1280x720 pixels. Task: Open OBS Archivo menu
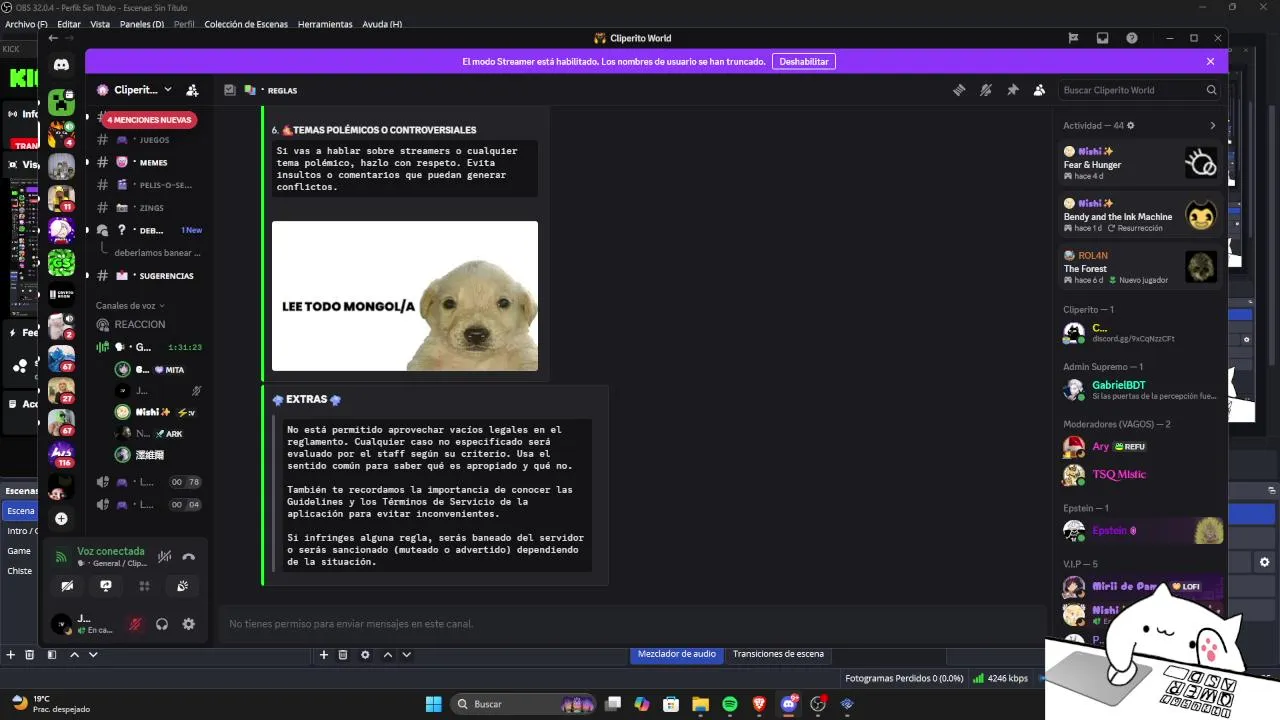26,24
